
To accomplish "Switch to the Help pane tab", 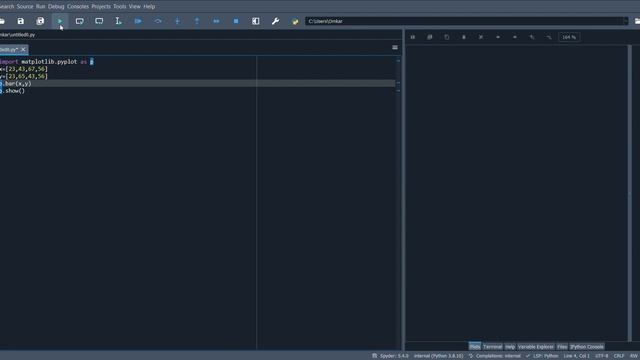I will (510, 347).
